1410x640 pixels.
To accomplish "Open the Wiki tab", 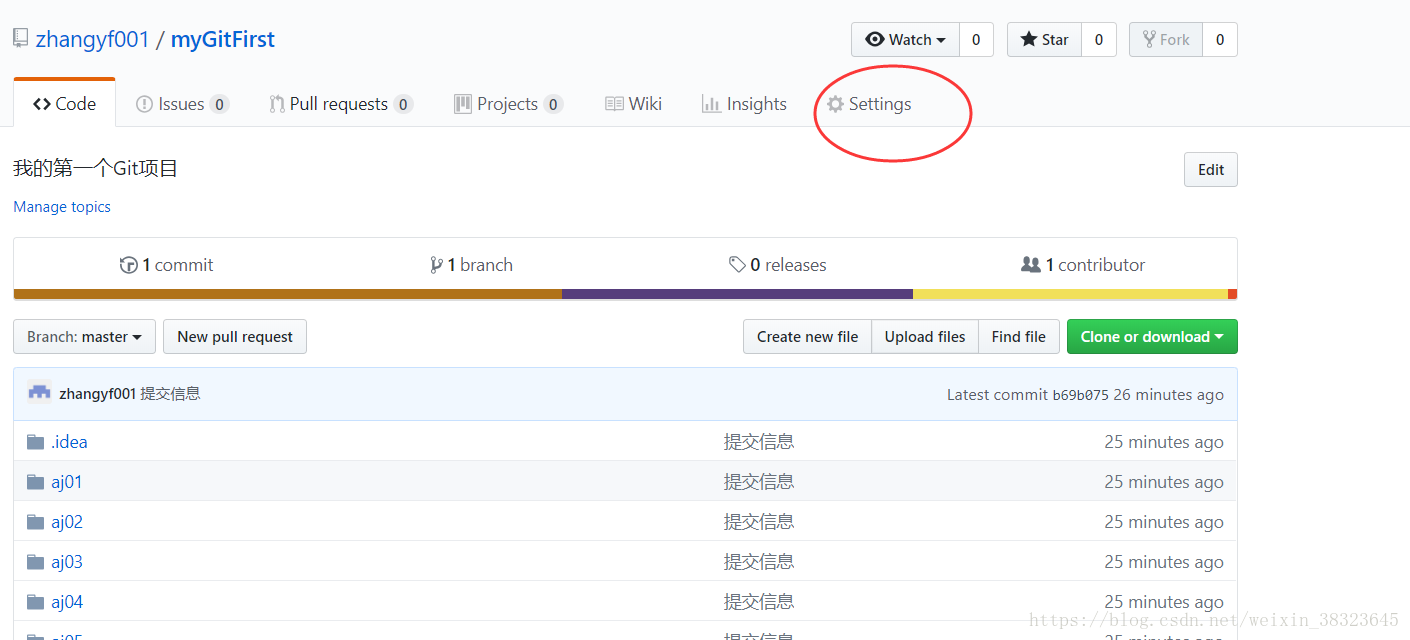I will point(634,104).
